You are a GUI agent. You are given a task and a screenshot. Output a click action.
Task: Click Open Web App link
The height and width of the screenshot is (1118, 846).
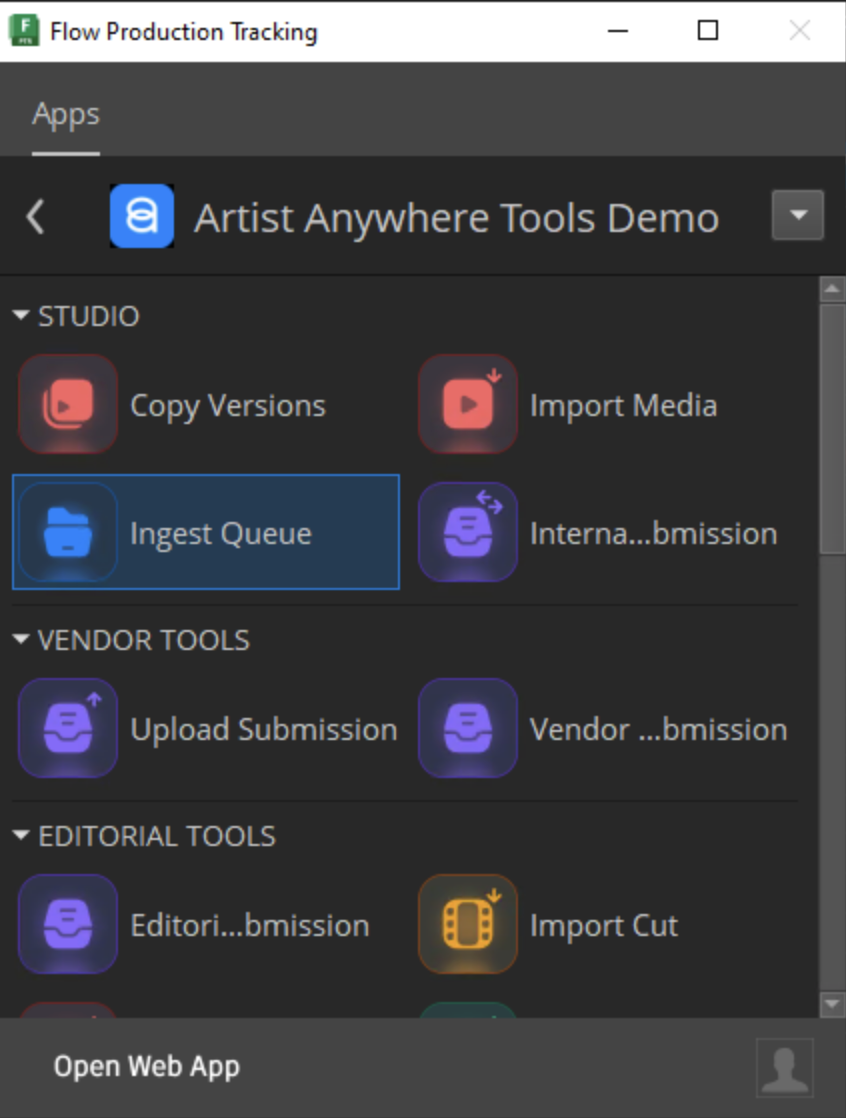[x=147, y=1067]
